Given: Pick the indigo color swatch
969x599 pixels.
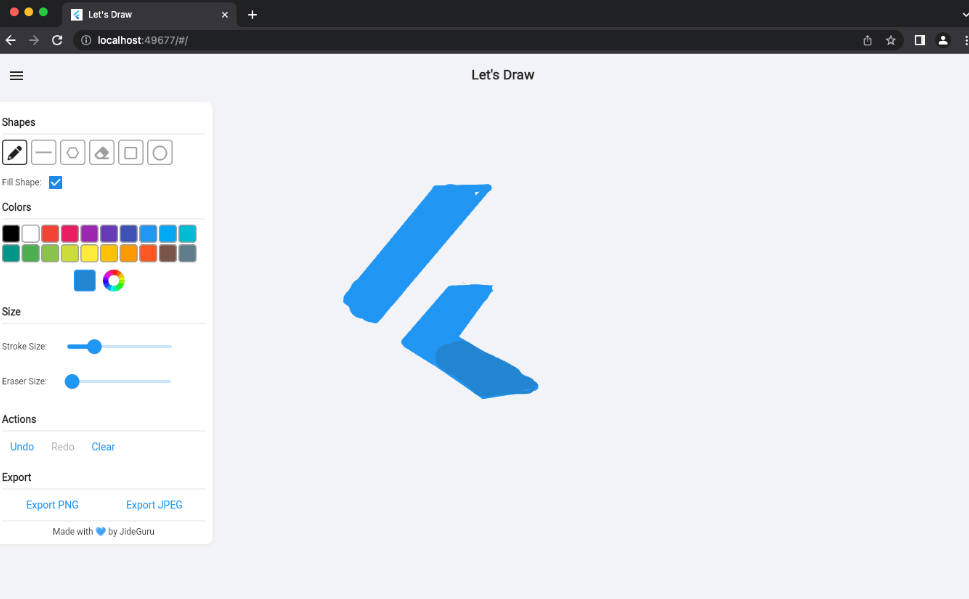Looking at the screenshot, I should point(129,234).
